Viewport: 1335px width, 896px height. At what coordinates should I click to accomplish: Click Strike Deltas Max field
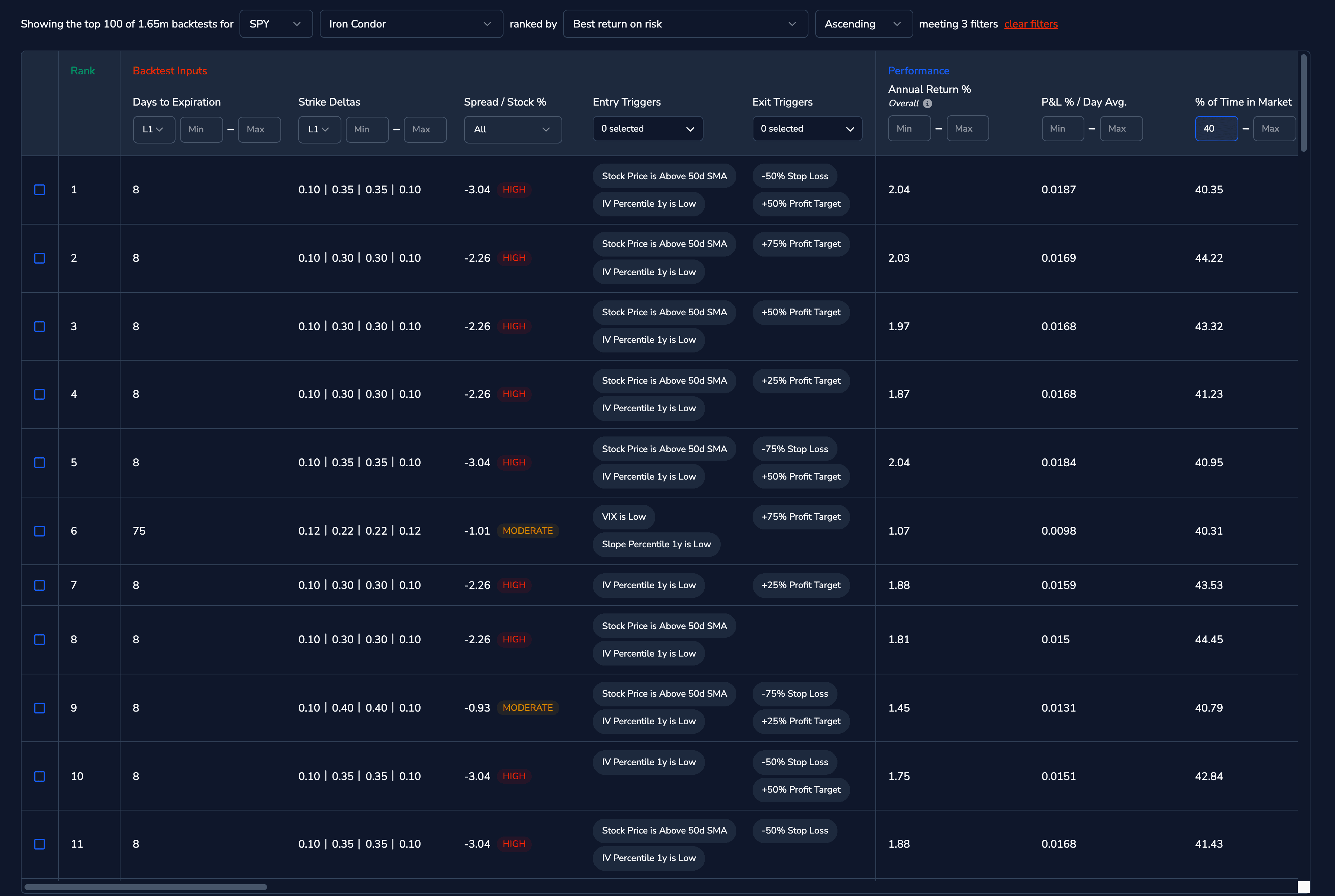tap(425, 129)
